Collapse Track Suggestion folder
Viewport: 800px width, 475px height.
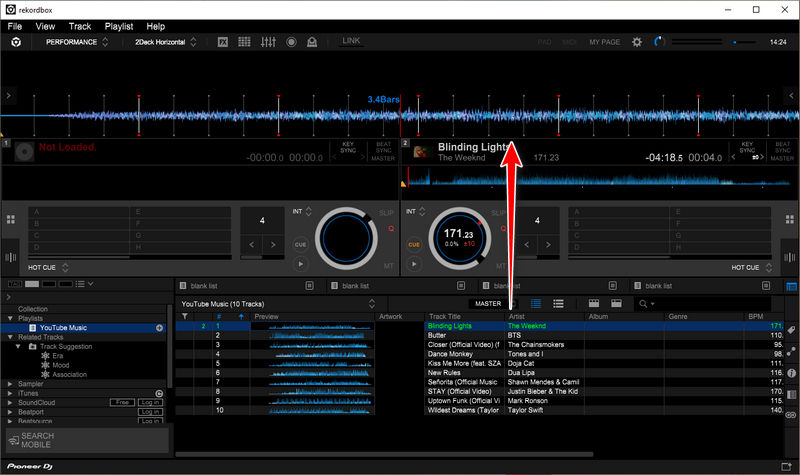[19, 346]
